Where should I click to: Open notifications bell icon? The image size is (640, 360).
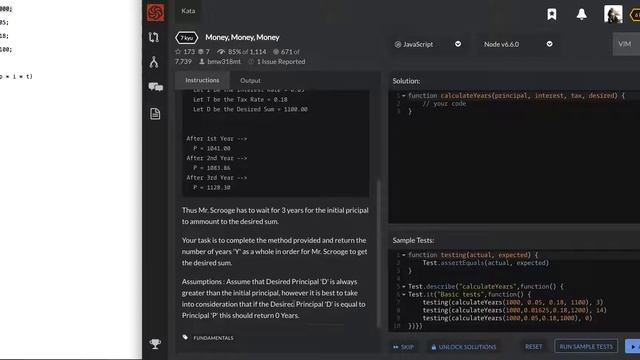582,14
